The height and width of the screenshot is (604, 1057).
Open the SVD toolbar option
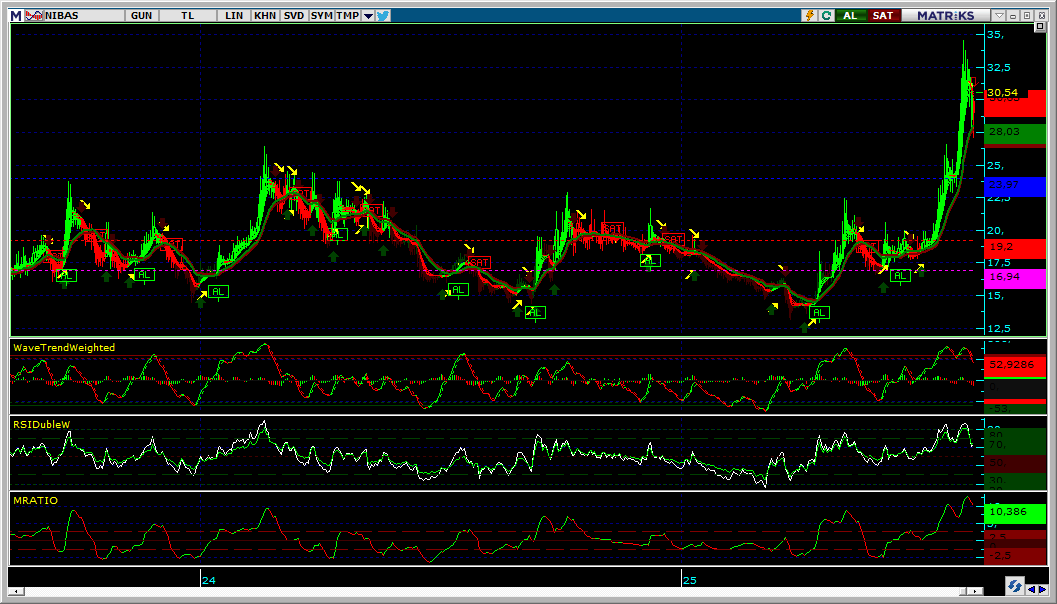coord(294,16)
